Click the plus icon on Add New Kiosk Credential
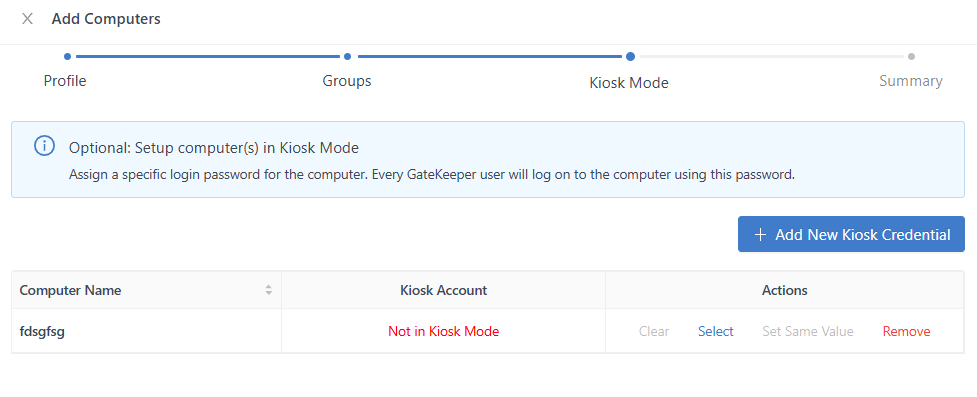This screenshot has height=397, width=977. point(760,234)
